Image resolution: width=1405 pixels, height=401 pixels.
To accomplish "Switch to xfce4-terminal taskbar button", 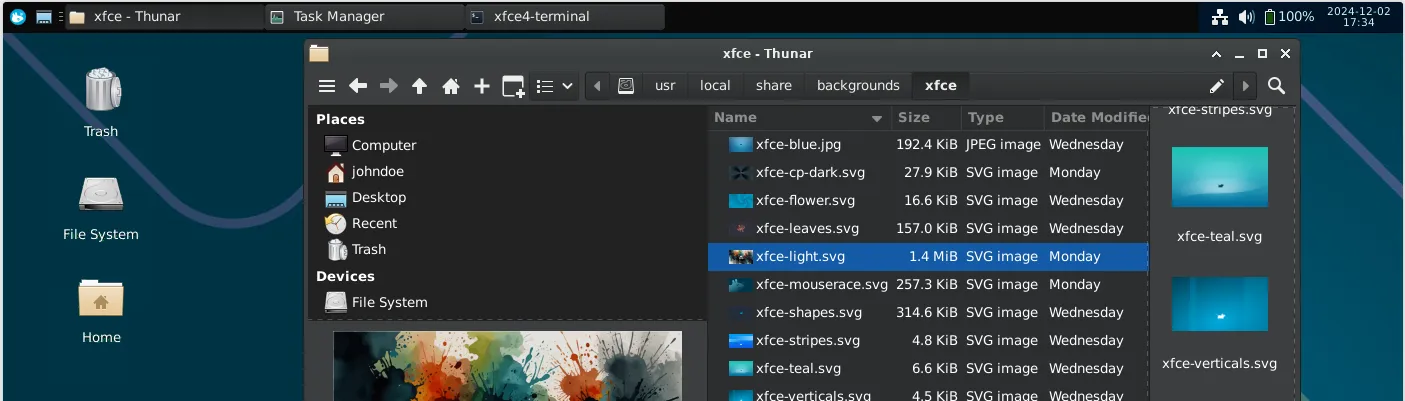I will click(x=565, y=16).
